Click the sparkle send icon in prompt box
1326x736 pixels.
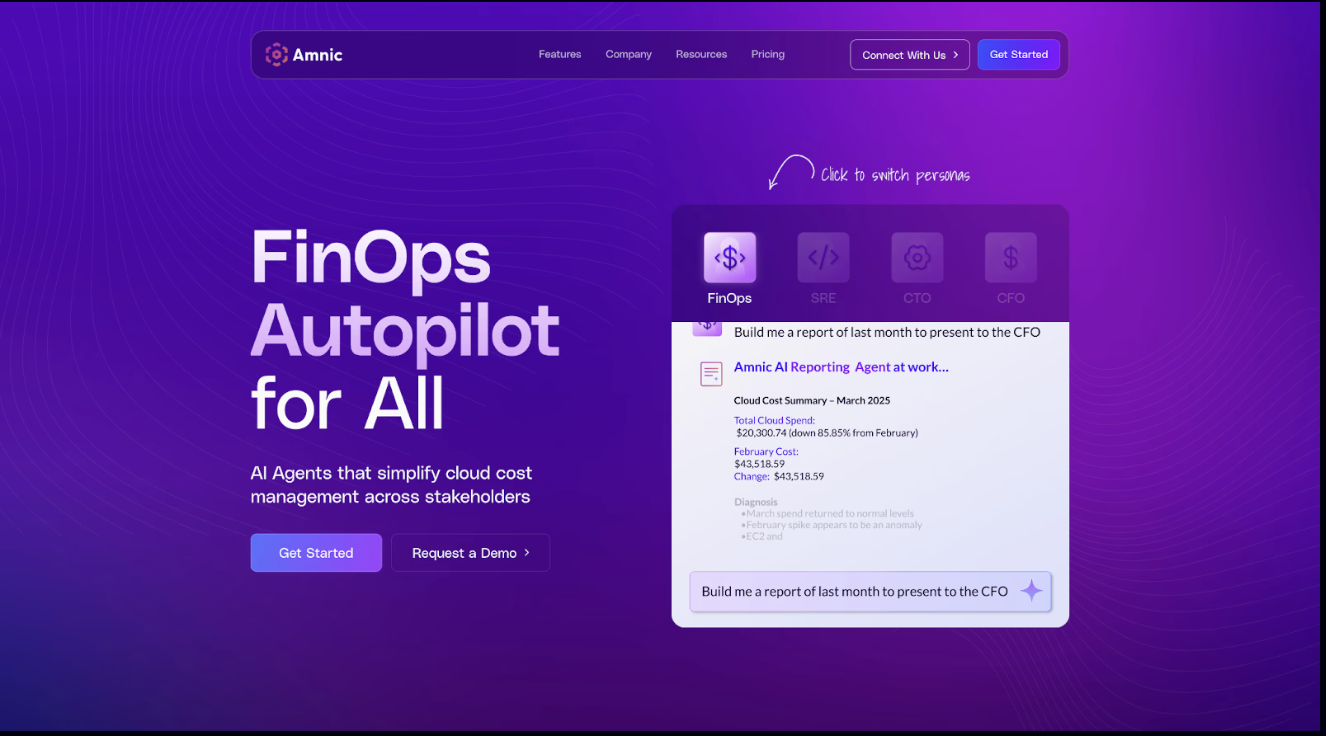[1031, 591]
